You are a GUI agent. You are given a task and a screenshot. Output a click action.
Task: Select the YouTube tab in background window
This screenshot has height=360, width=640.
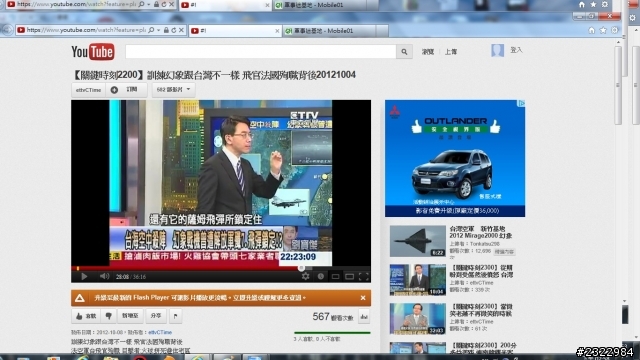point(225,5)
